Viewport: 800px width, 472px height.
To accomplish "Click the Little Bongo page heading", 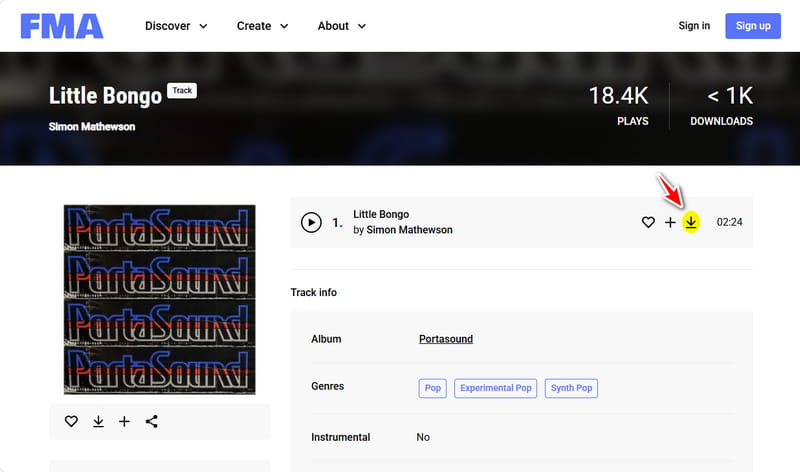I will coord(106,96).
